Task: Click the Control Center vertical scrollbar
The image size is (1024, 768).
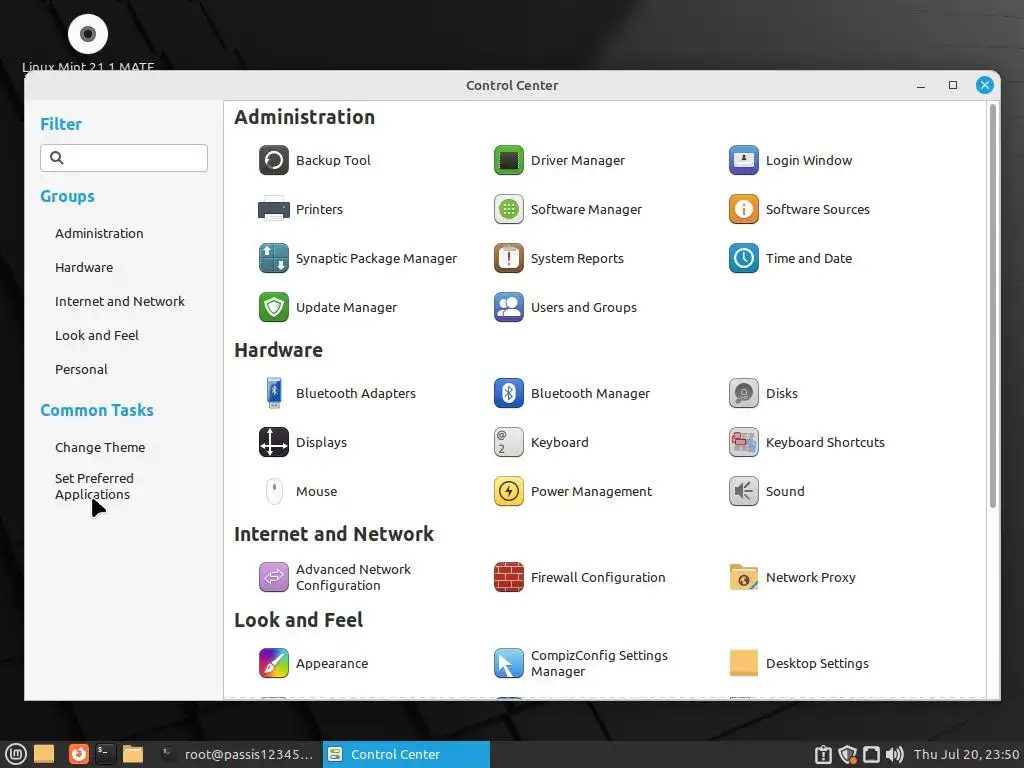Action: 993,305
